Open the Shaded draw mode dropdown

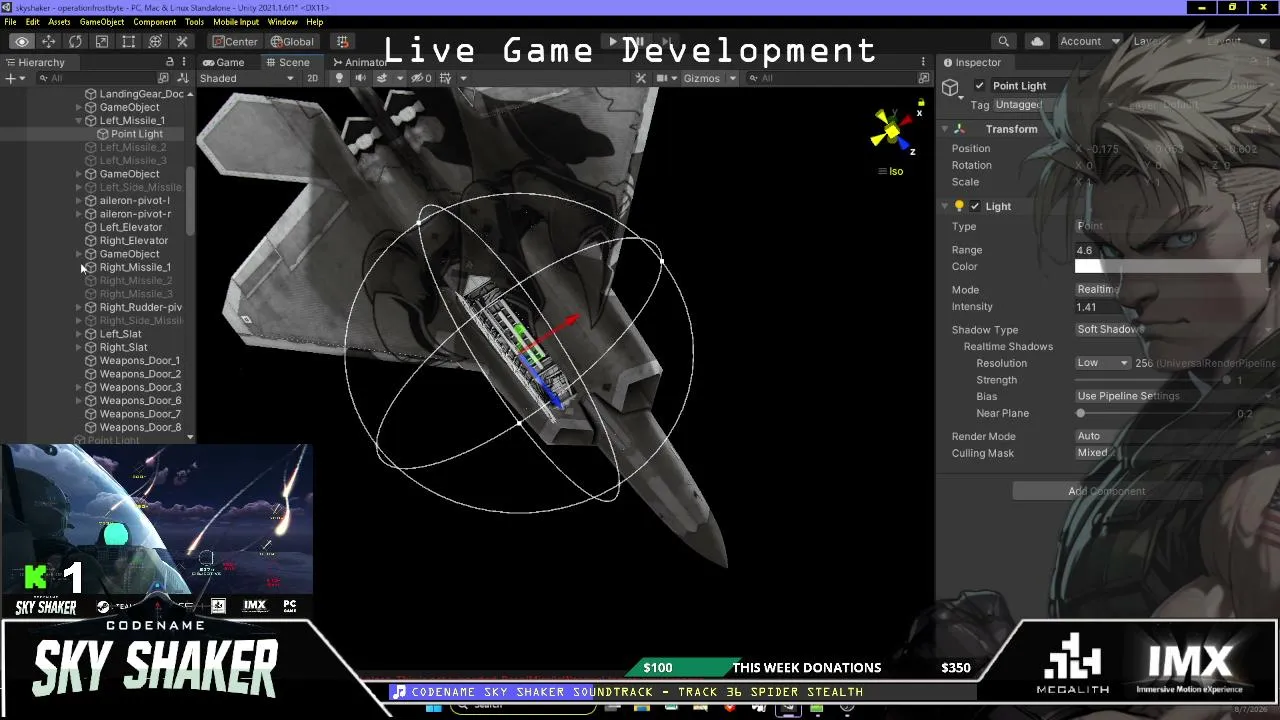[x=247, y=78]
